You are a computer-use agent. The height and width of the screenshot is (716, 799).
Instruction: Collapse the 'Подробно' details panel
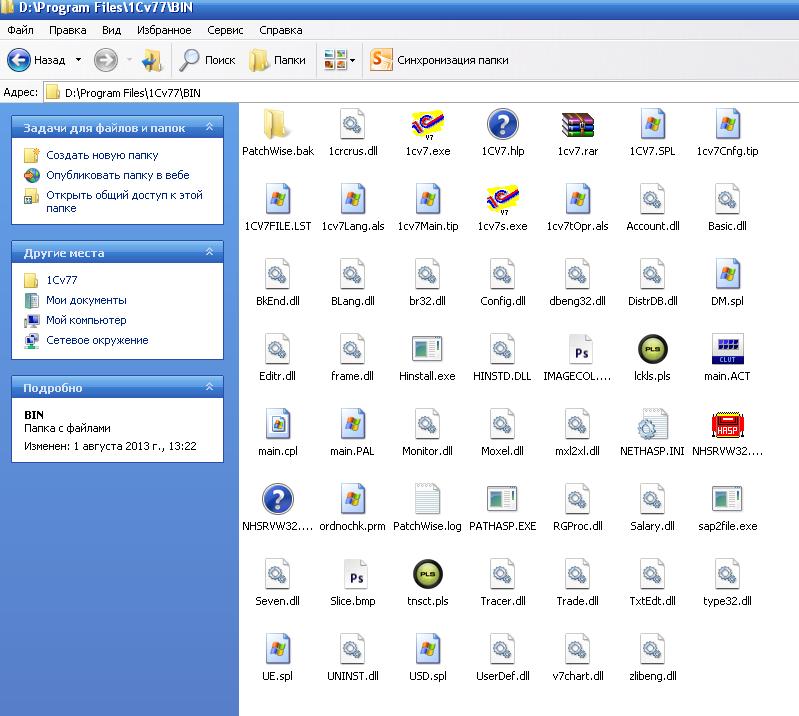coord(209,387)
